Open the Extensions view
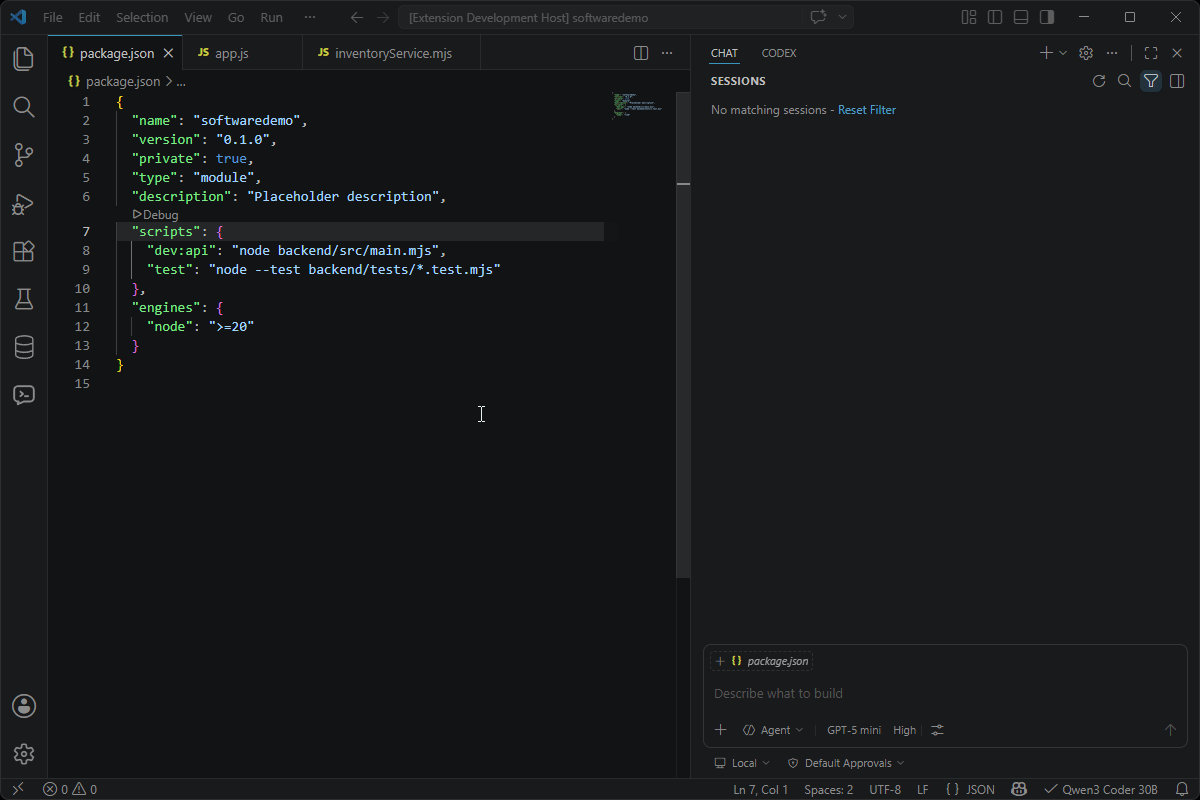The image size is (1200, 800). (x=24, y=251)
